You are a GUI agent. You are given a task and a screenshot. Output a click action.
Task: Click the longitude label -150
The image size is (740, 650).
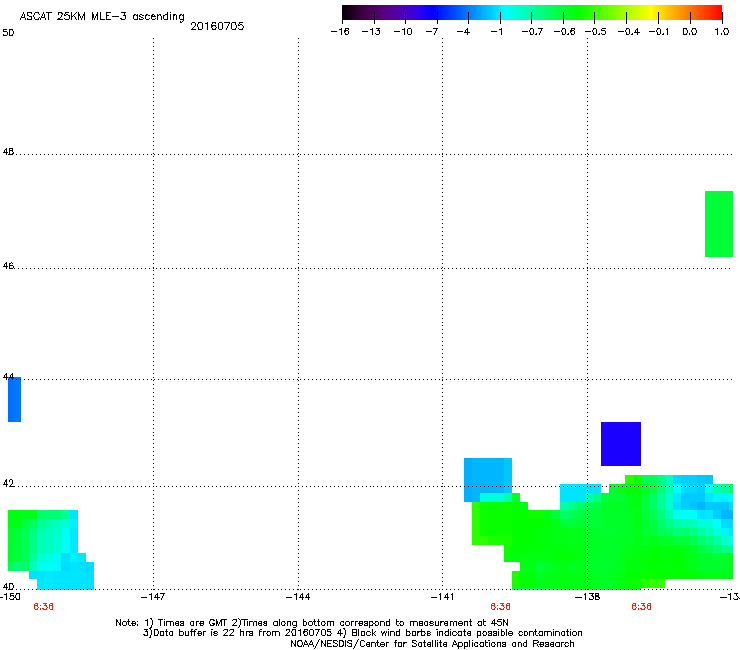(10, 597)
